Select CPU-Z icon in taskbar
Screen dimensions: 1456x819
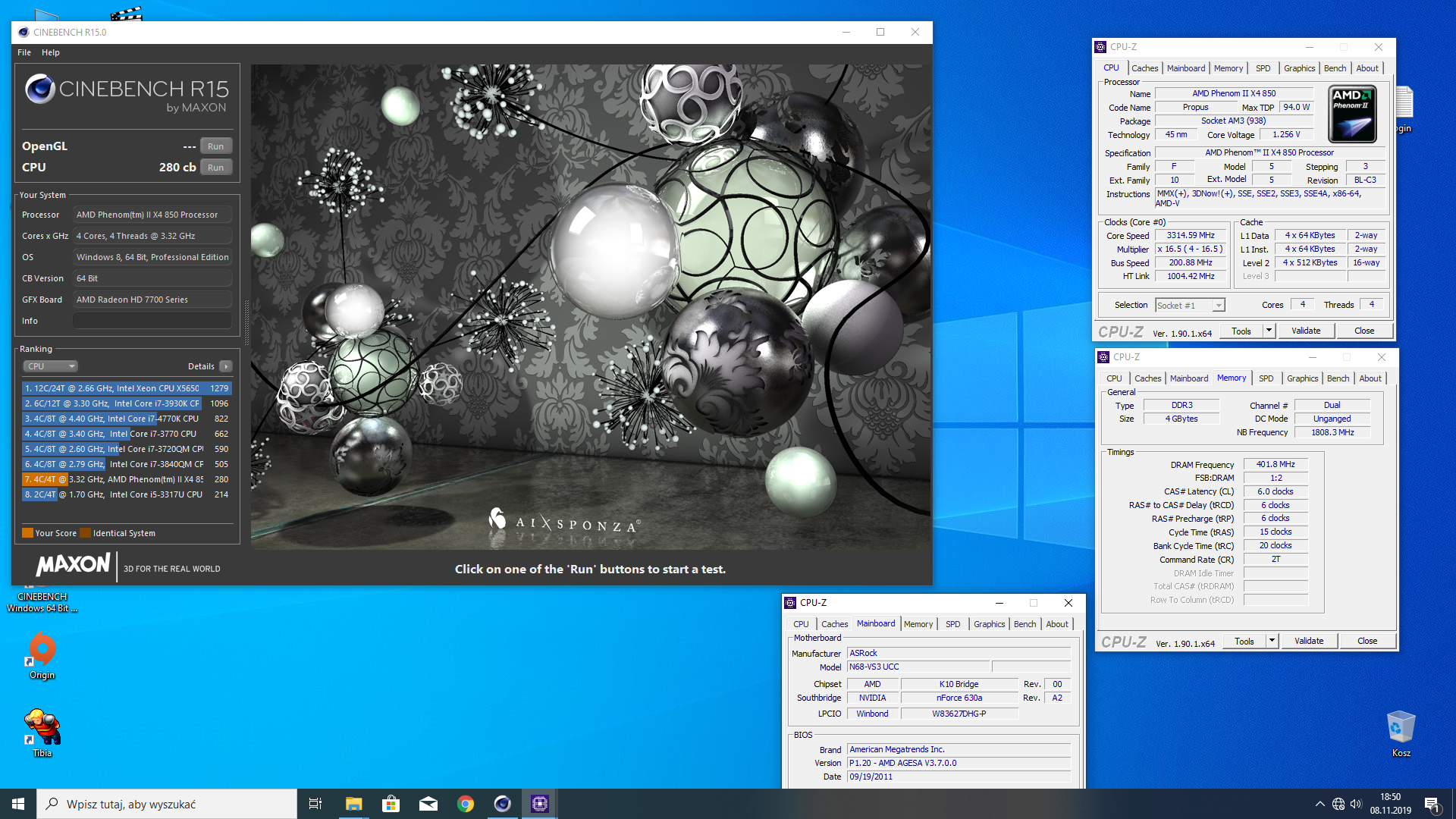pos(540,804)
